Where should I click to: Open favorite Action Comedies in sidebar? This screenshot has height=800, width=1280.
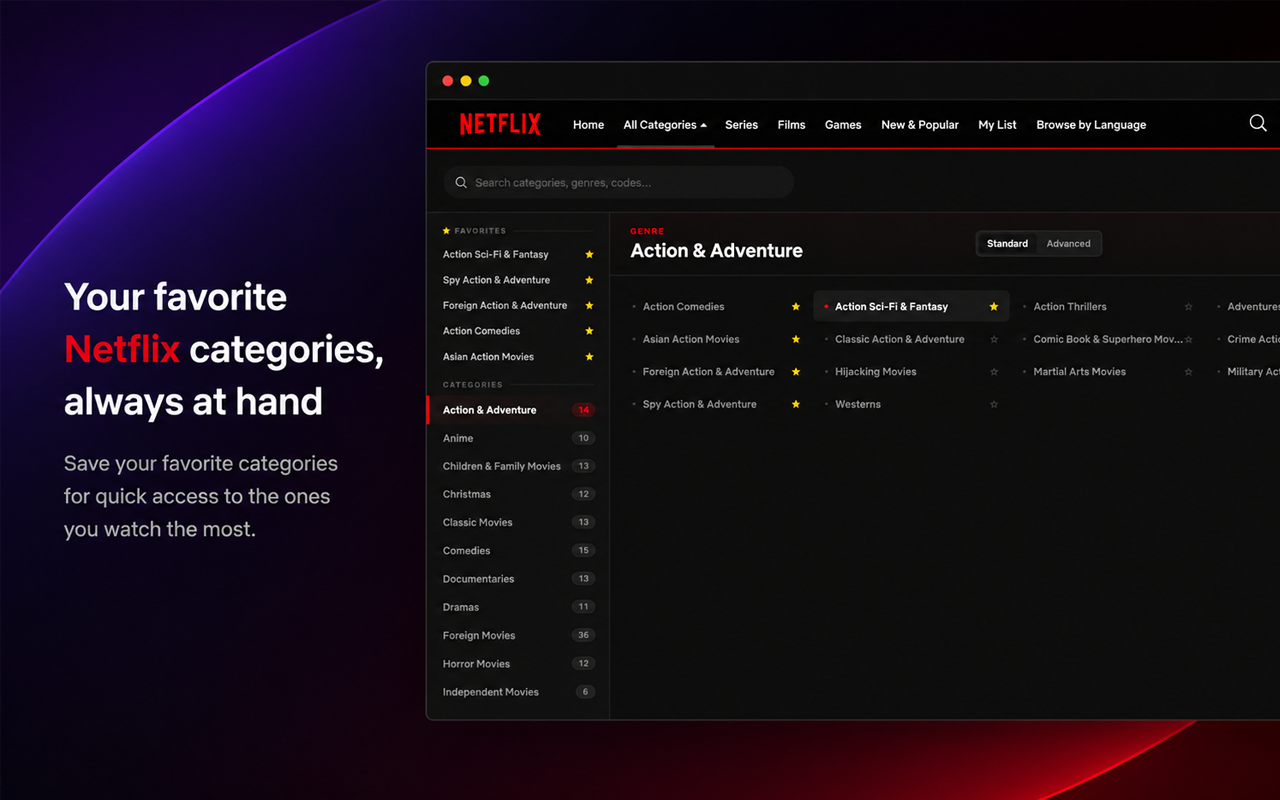coord(482,331)
